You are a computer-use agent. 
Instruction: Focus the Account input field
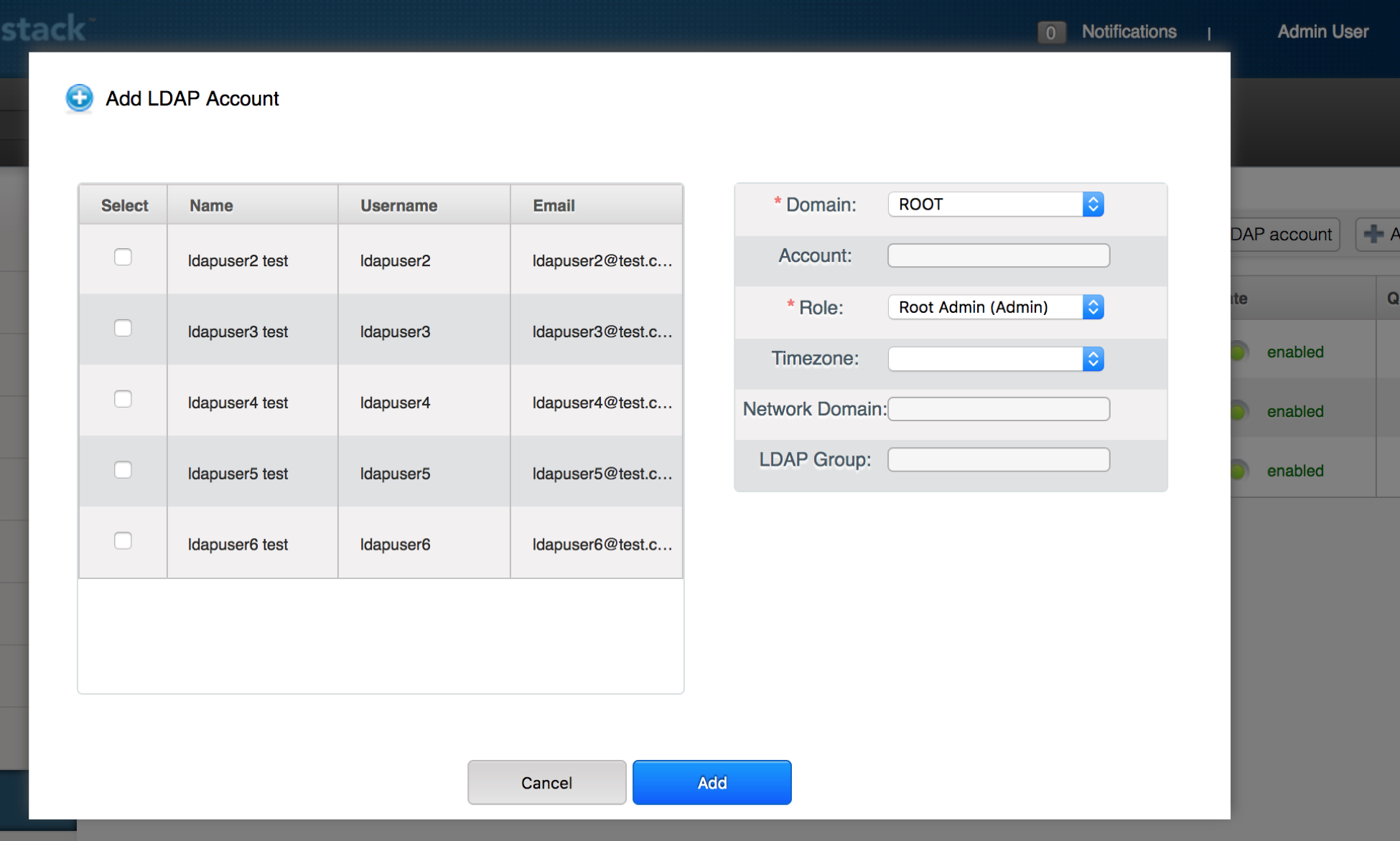(999, 255)
